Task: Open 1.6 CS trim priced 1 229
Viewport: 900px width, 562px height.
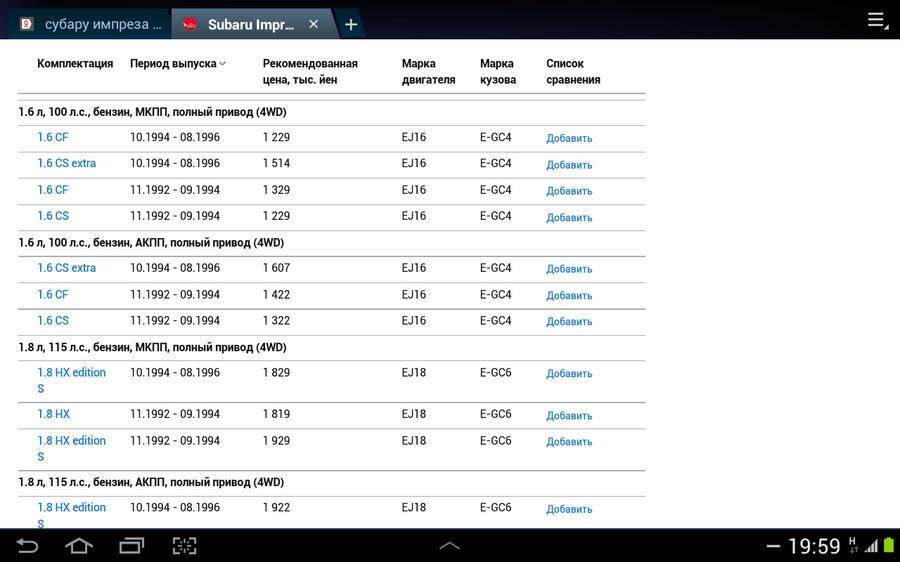Action: (53, 216)
